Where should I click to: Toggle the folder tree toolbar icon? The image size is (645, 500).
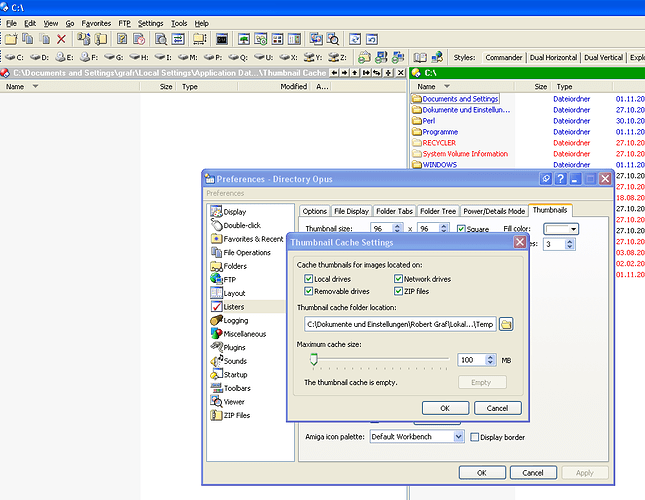coord(244,39)
